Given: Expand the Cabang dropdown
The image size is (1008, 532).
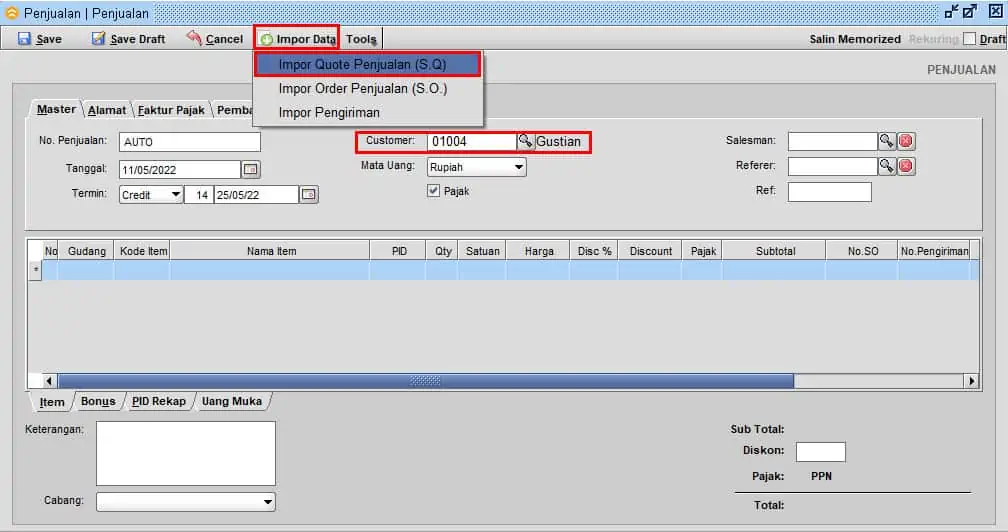Looking at the screenshot, I should point(268,501).
